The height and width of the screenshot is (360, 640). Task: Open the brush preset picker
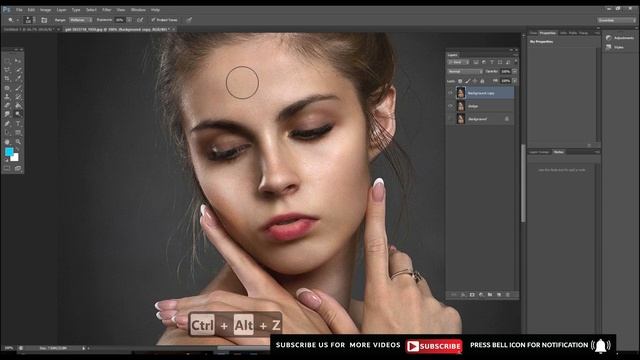coord(29,20)
